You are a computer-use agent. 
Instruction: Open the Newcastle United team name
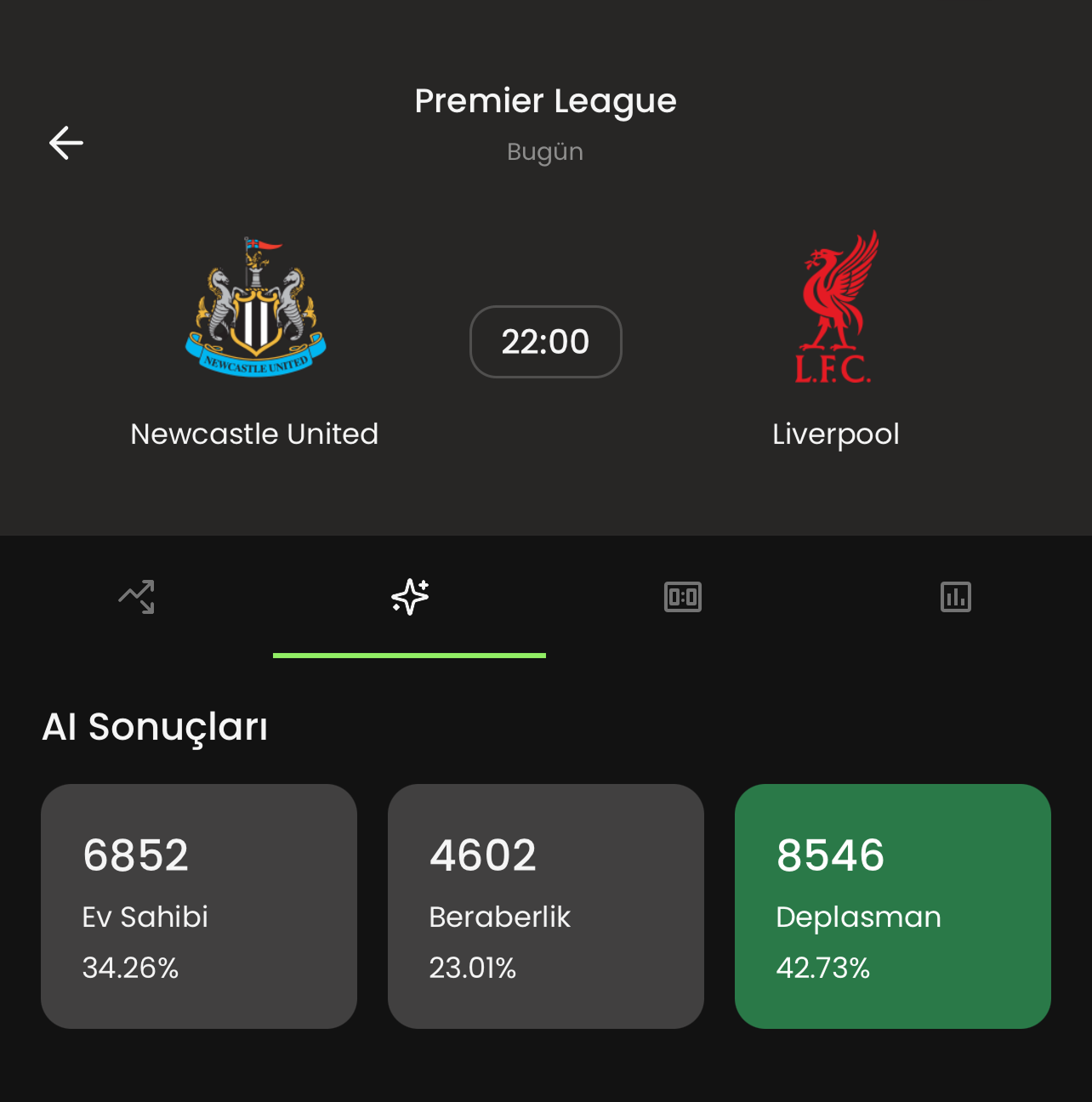pos(254,435)
